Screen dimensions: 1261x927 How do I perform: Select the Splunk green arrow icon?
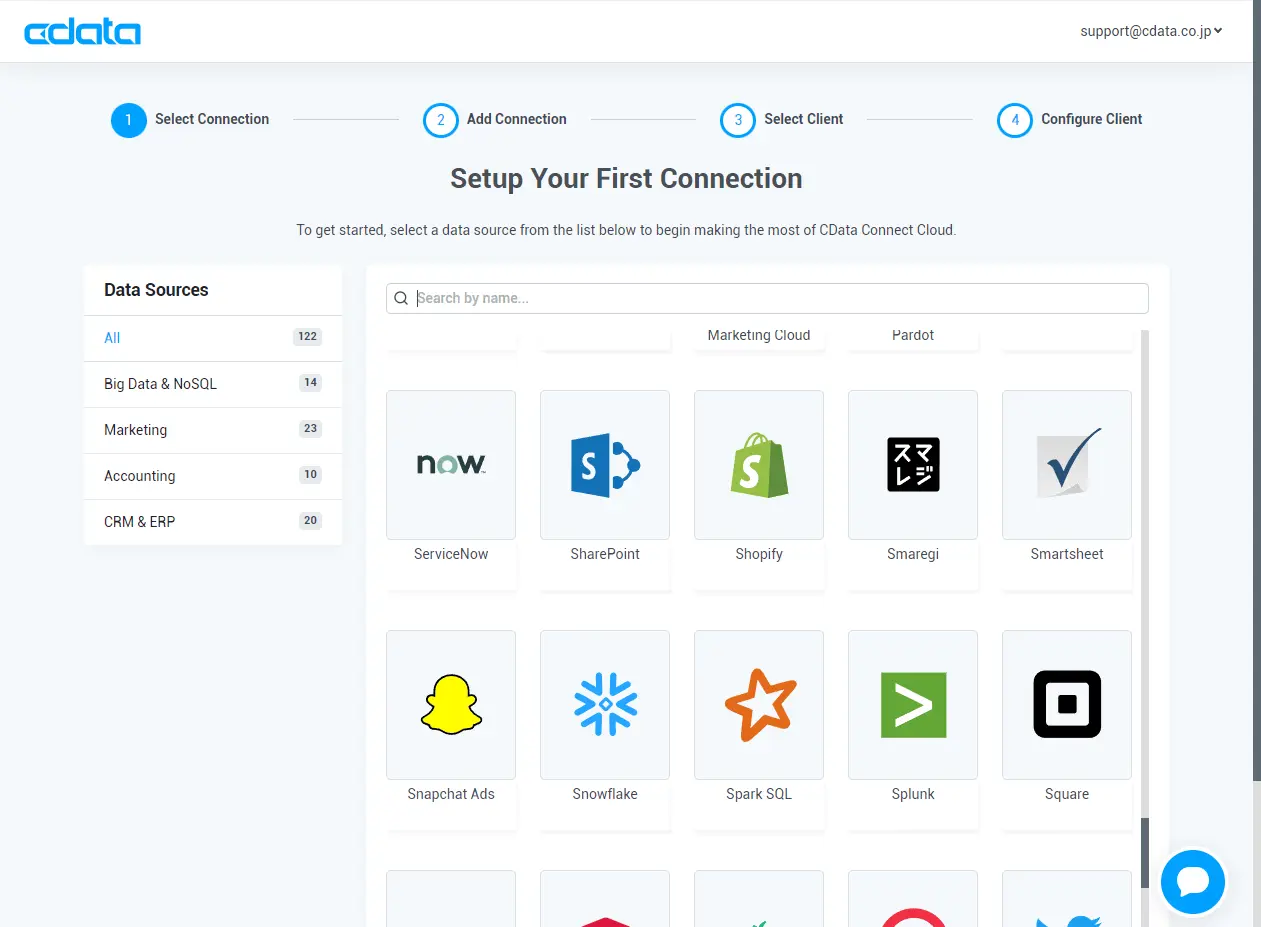[x=913, y=704]
